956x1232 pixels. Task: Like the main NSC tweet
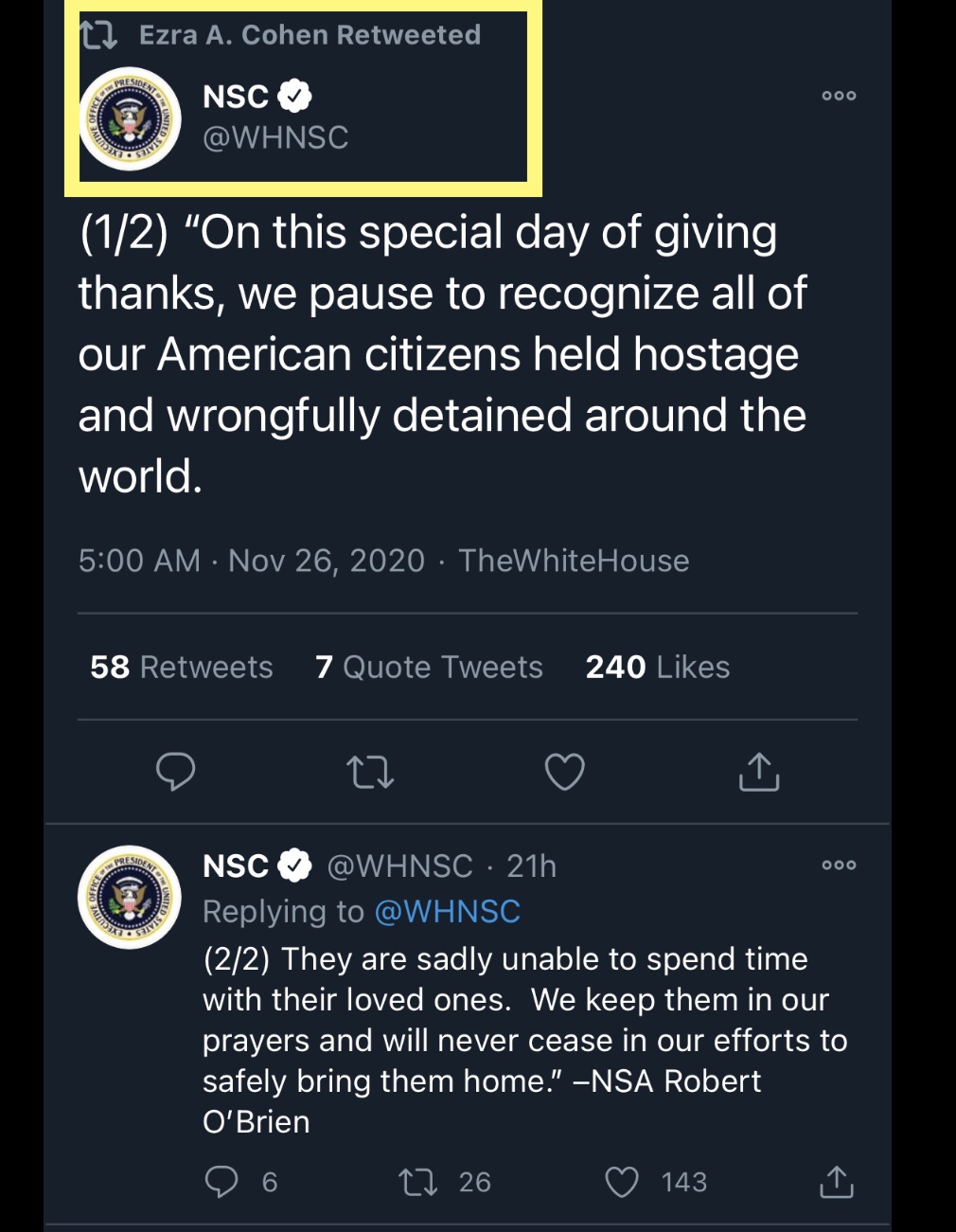click(565, 772)
